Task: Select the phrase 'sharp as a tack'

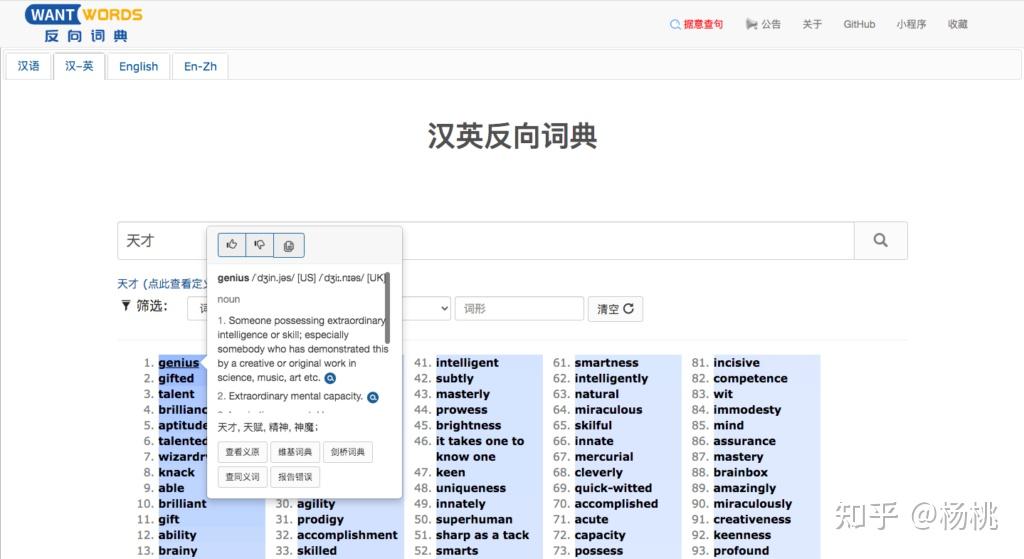Action: click(483, 535)
